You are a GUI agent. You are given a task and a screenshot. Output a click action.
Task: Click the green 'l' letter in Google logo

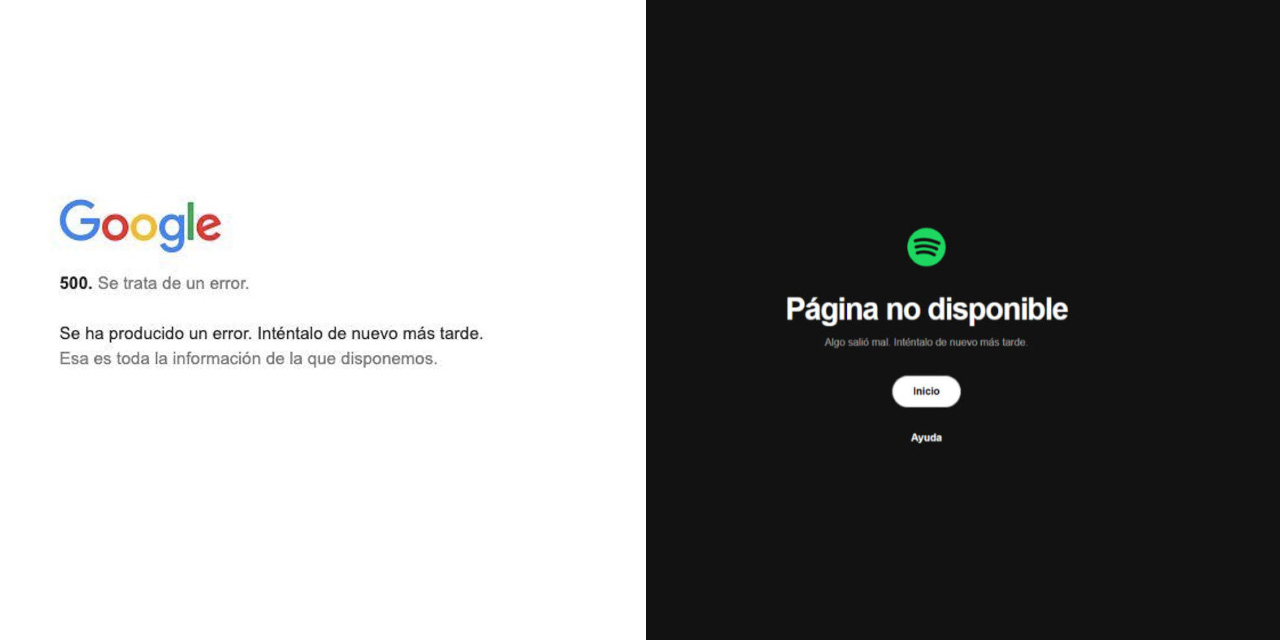(191, 221)
